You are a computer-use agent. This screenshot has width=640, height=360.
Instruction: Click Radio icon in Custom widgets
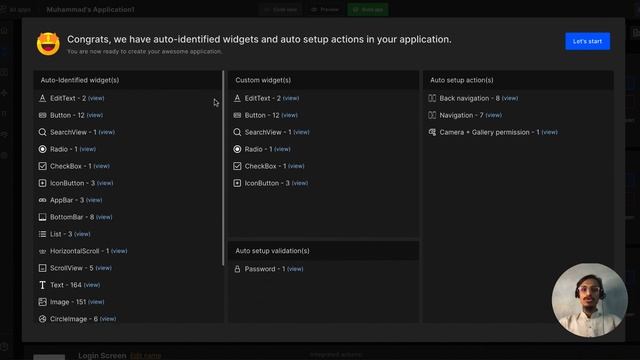coord(237,149)
